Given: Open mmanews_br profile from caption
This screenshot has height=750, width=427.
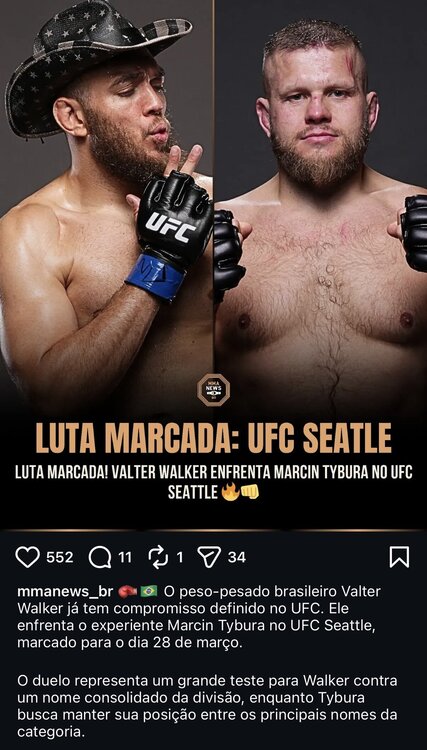Looking at the screenshot, I should [x=65, y=592].
